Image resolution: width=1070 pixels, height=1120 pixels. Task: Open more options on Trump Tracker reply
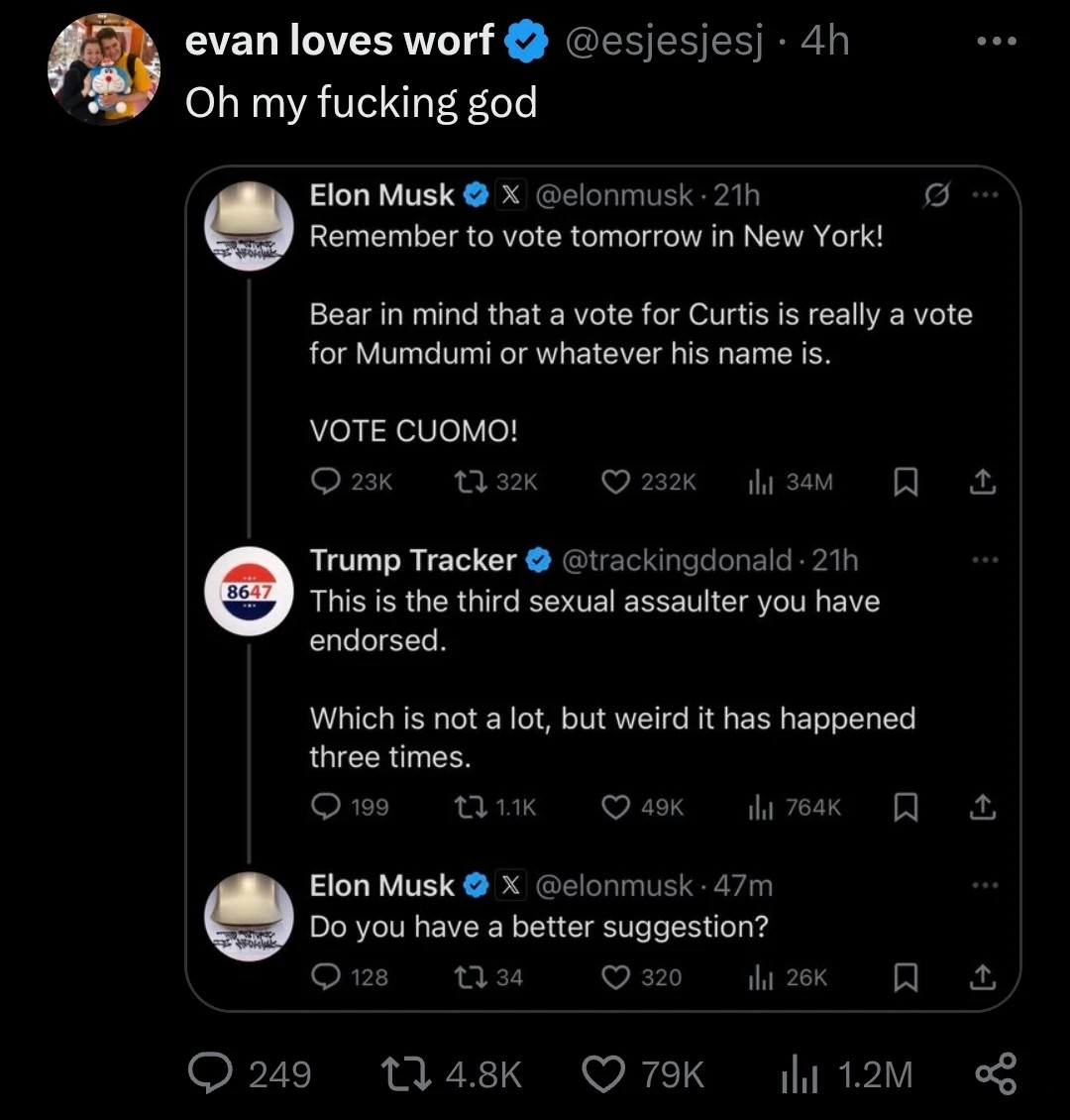983,560
